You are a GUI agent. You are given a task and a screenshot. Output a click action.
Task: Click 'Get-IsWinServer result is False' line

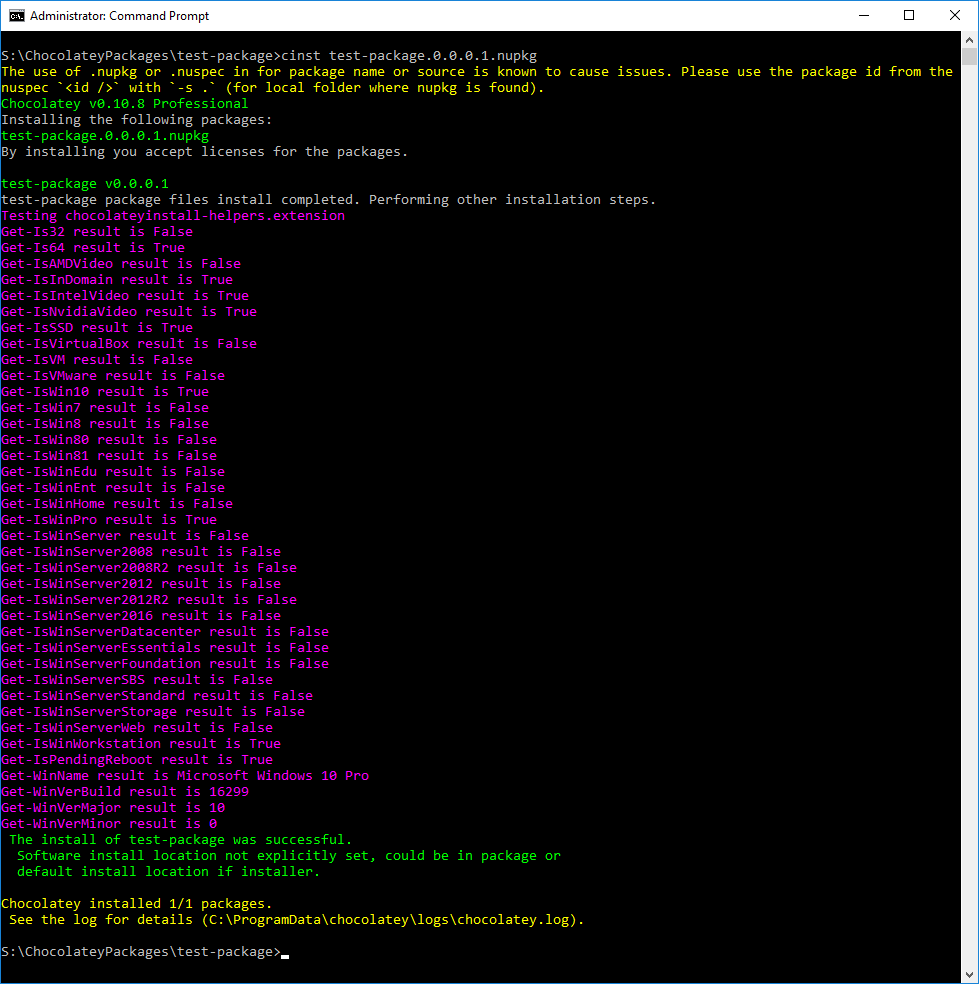[x=125, y=536]
